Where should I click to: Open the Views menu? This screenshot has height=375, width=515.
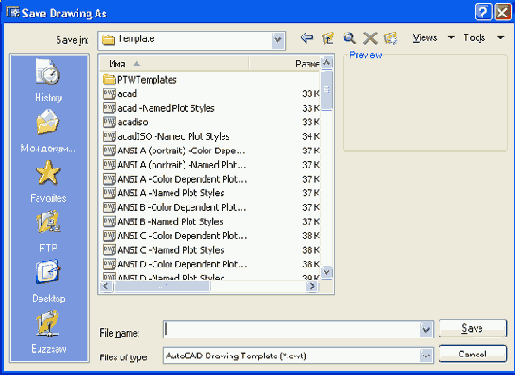(x=433, y=38)
